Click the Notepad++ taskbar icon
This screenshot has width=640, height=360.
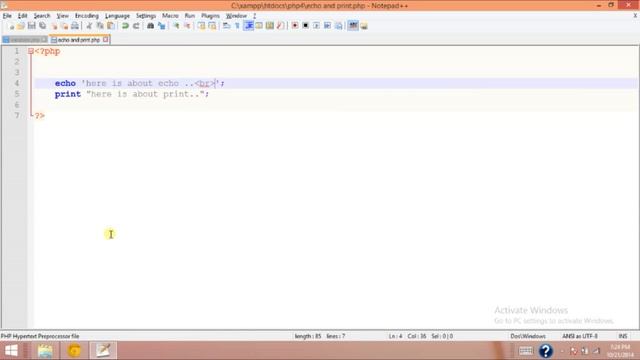click(103, 350)
